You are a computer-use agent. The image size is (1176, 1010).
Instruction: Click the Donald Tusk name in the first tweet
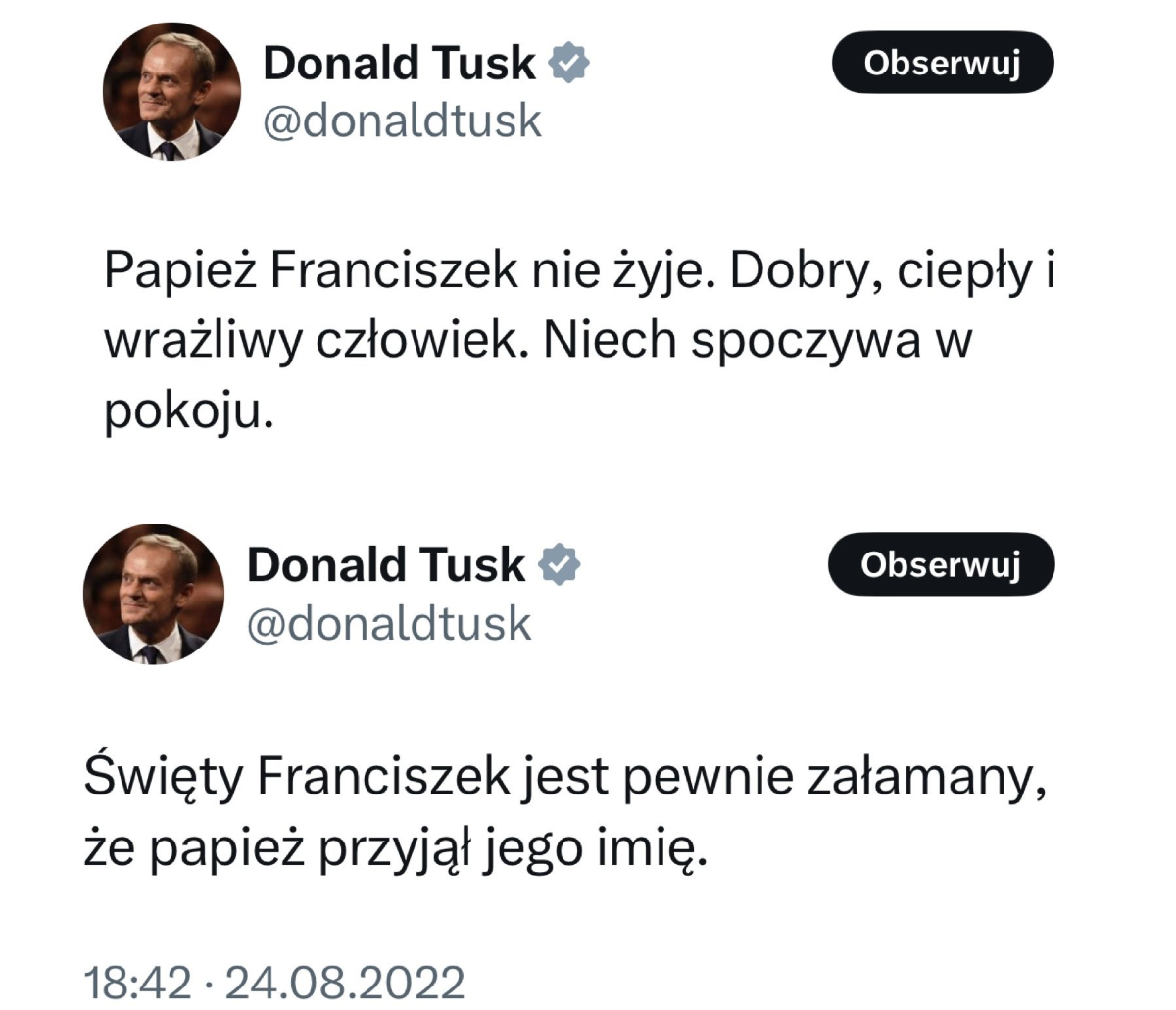point(399,64)
